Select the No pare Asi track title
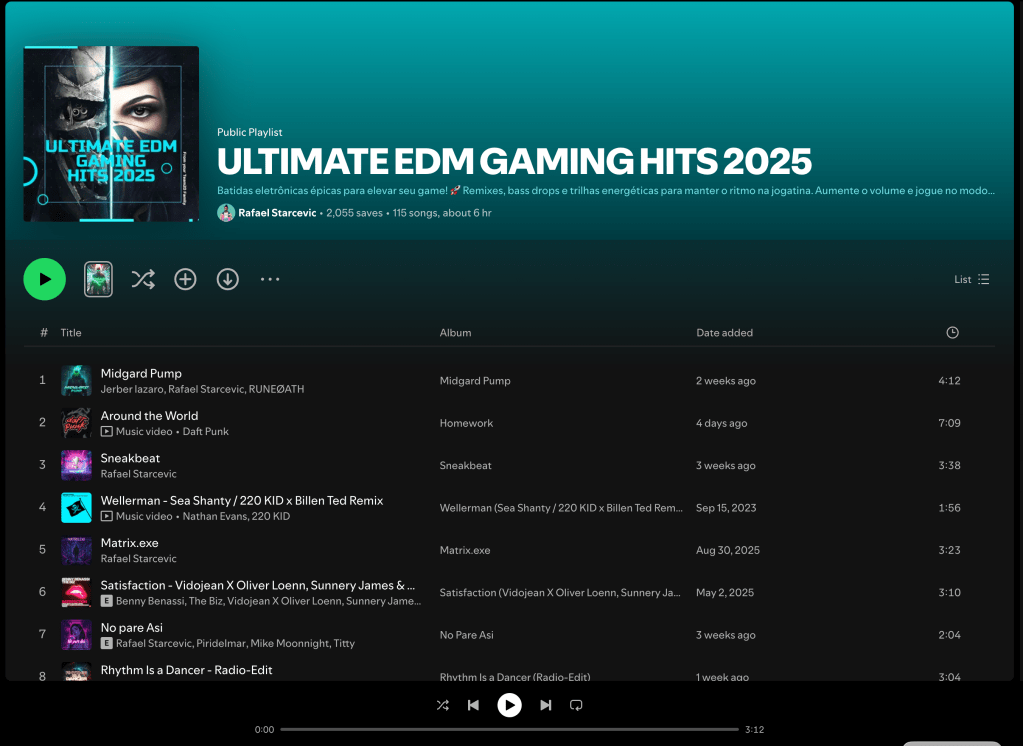 click(132, 628)
